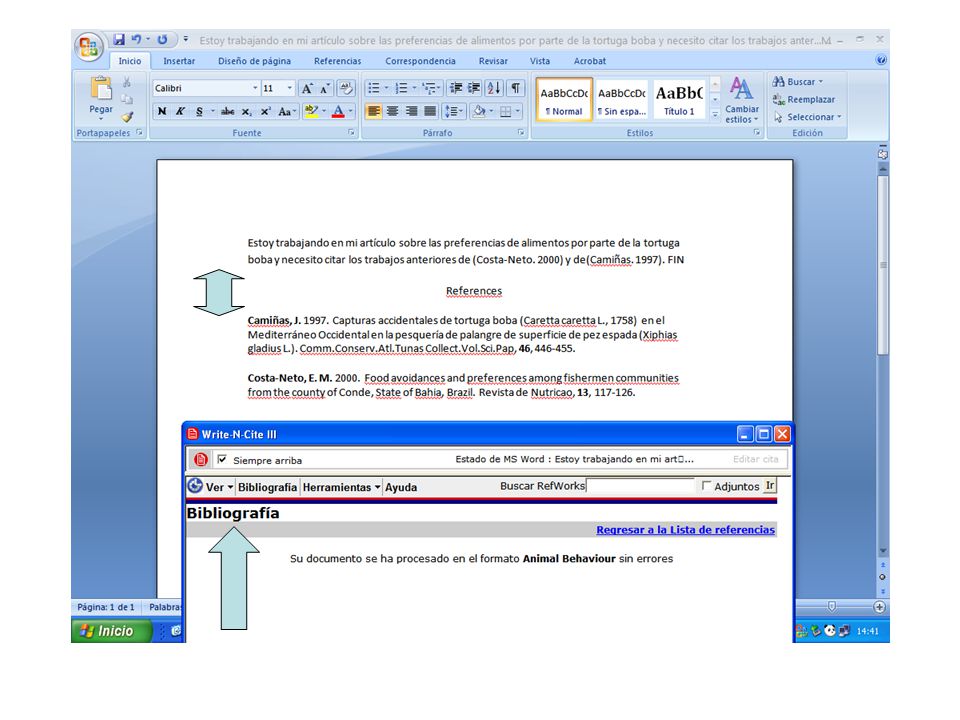The height and width of the screenshot is (720, 960).
Task: Center the paragraph text
Action: (392, 111)
